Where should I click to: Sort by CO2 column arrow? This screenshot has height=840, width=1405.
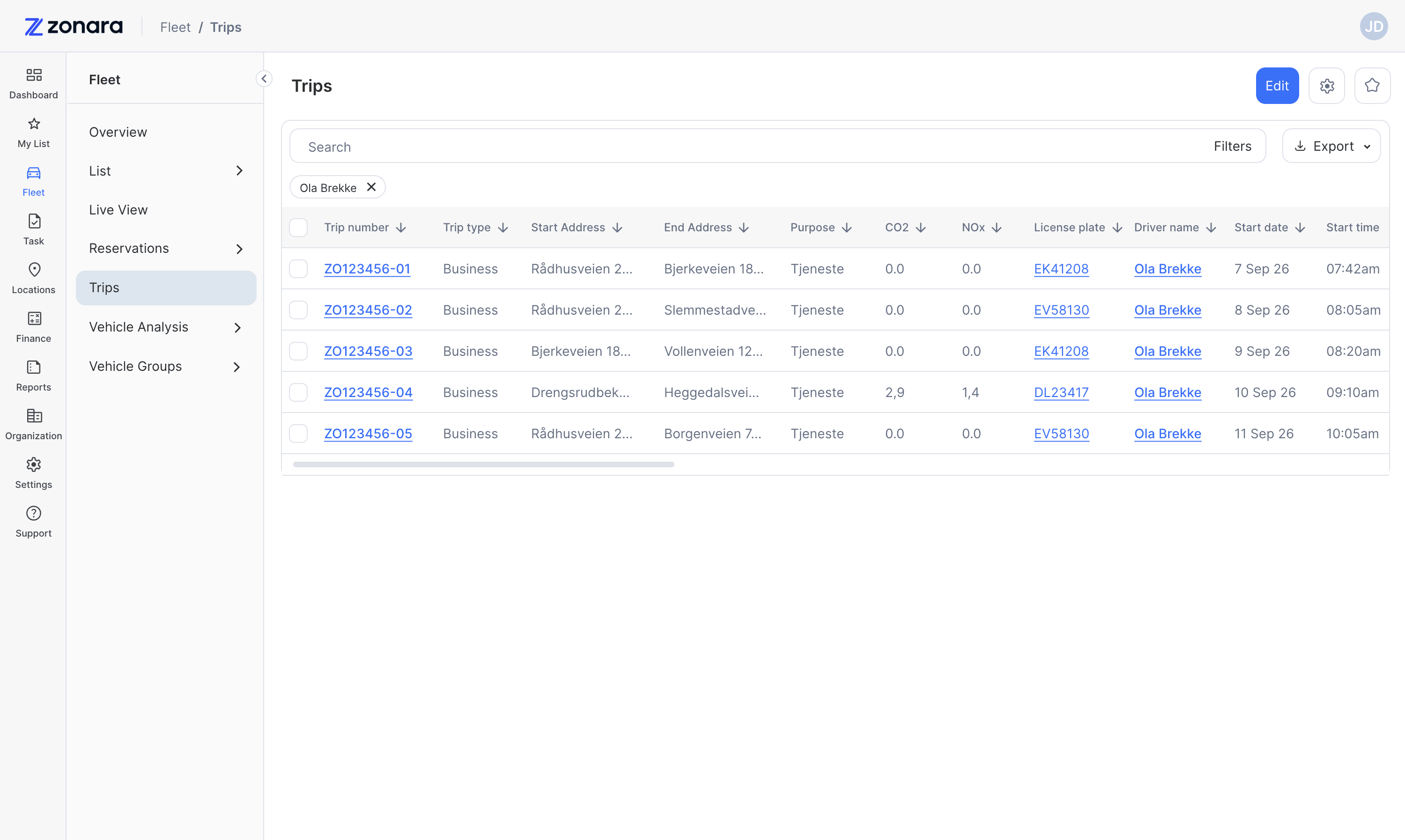click(x=921, y=228)
